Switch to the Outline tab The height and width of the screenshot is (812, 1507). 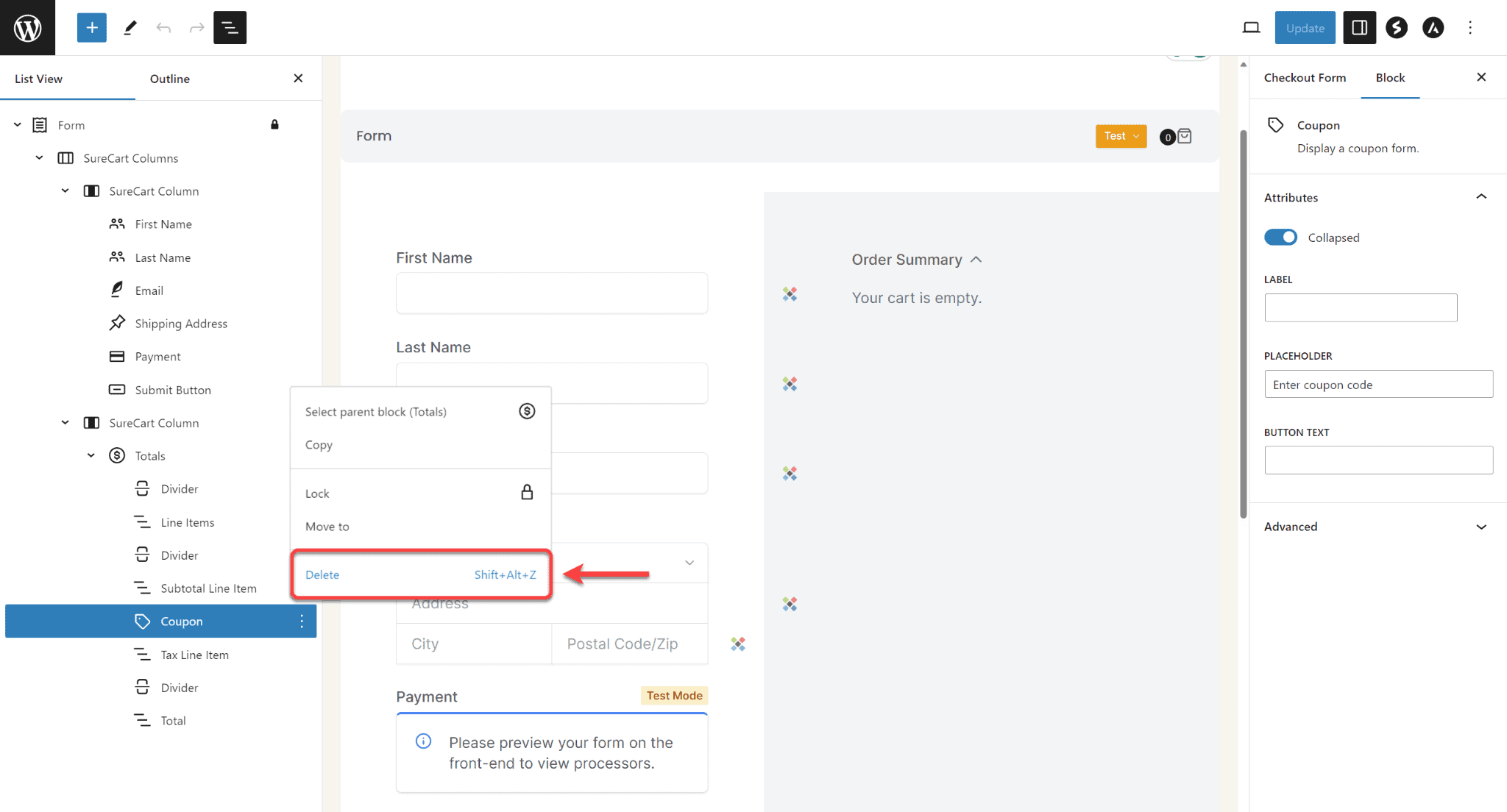[170, 79]
